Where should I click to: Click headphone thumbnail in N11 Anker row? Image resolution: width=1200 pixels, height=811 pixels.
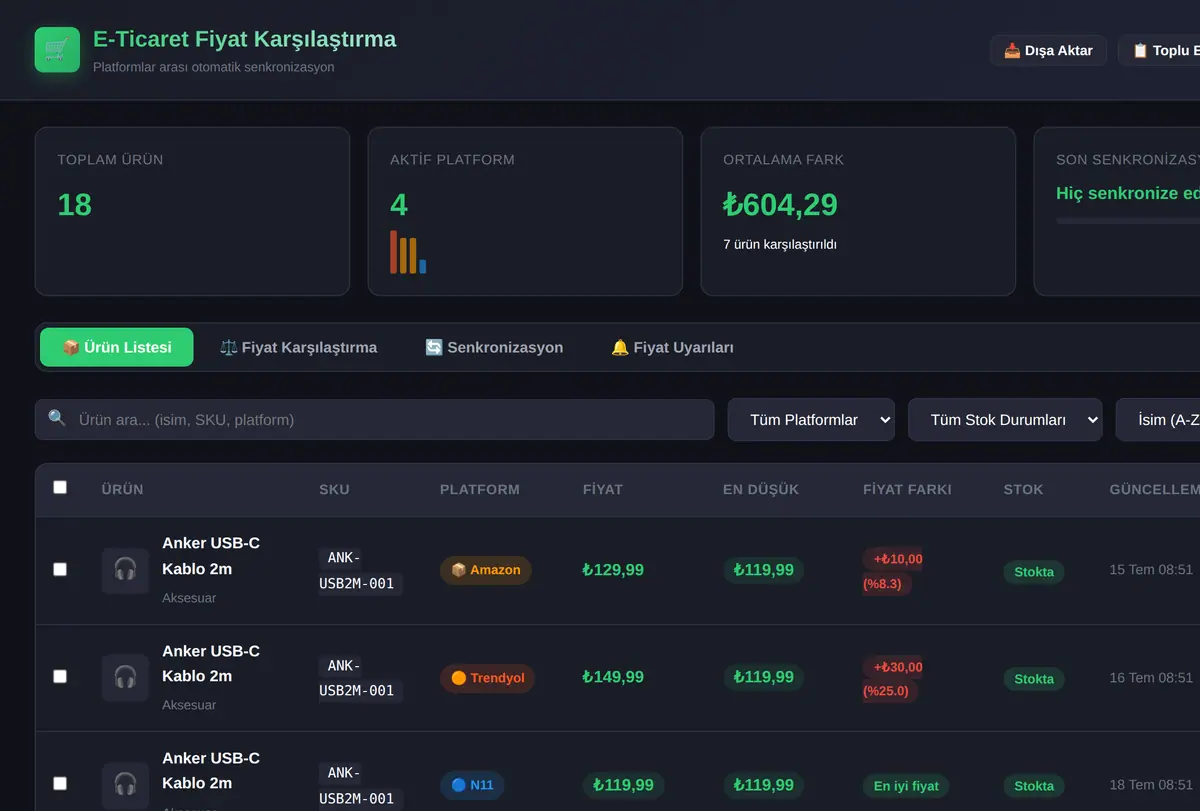125,785
